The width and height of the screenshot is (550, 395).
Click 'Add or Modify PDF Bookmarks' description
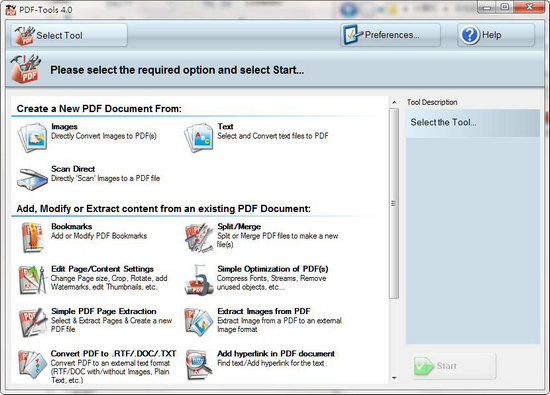click(99, 236)
